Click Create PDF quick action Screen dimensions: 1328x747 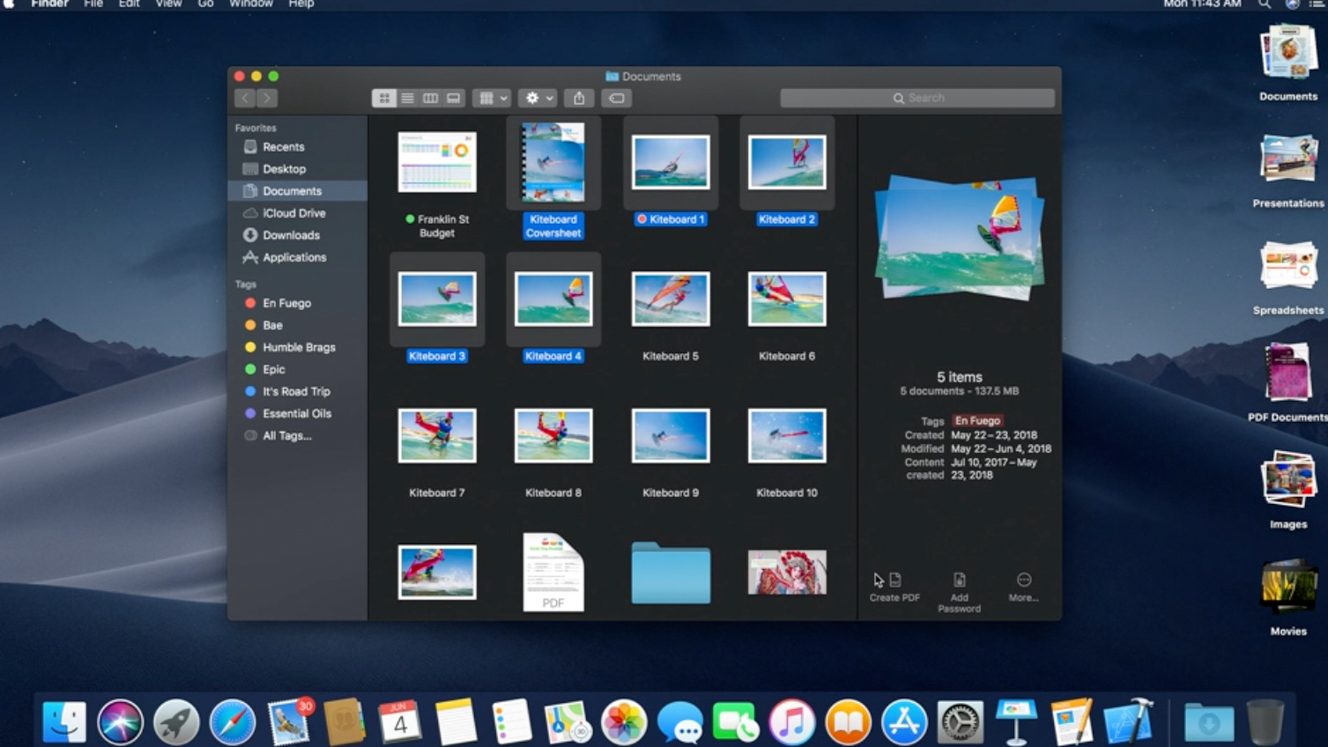pyautogui.click(x=894, y=587)
